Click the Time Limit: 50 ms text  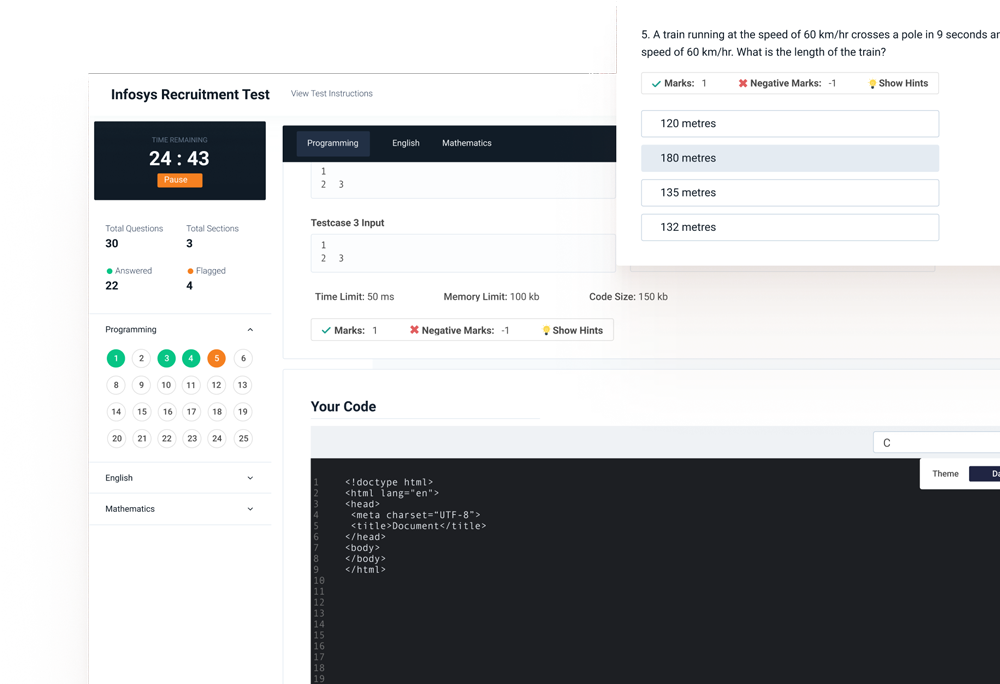355,296
